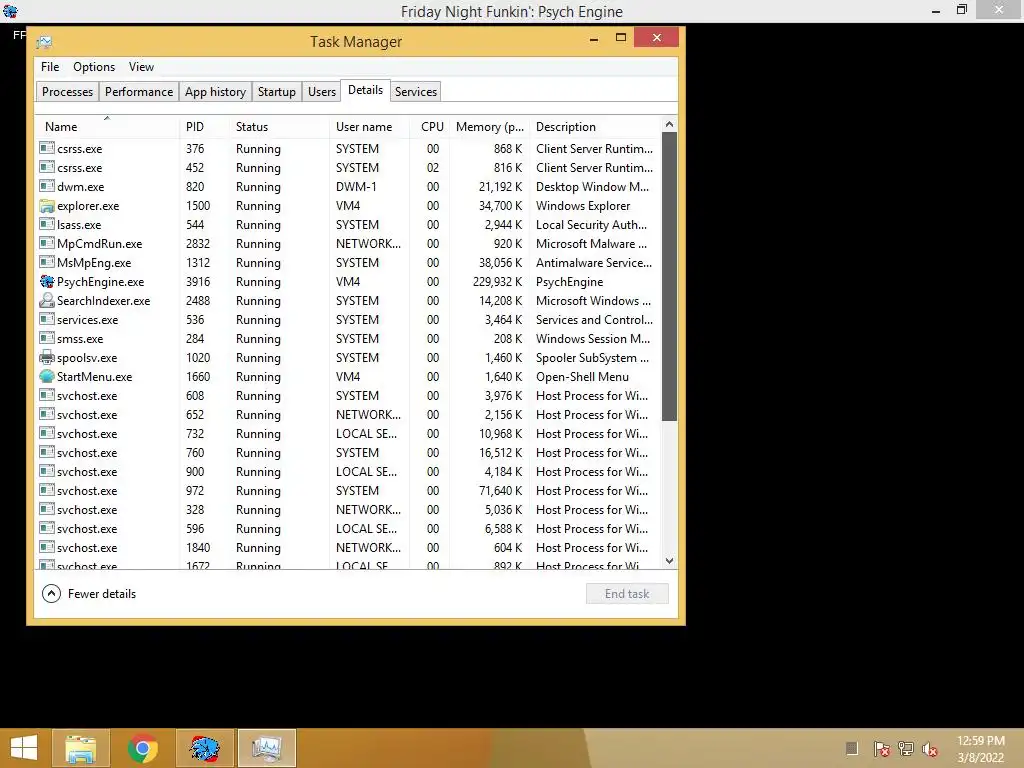1024x768 pixels.
Task: Click PID 3916 in the PsychEngine row
Action: click(x=198, y=281)
